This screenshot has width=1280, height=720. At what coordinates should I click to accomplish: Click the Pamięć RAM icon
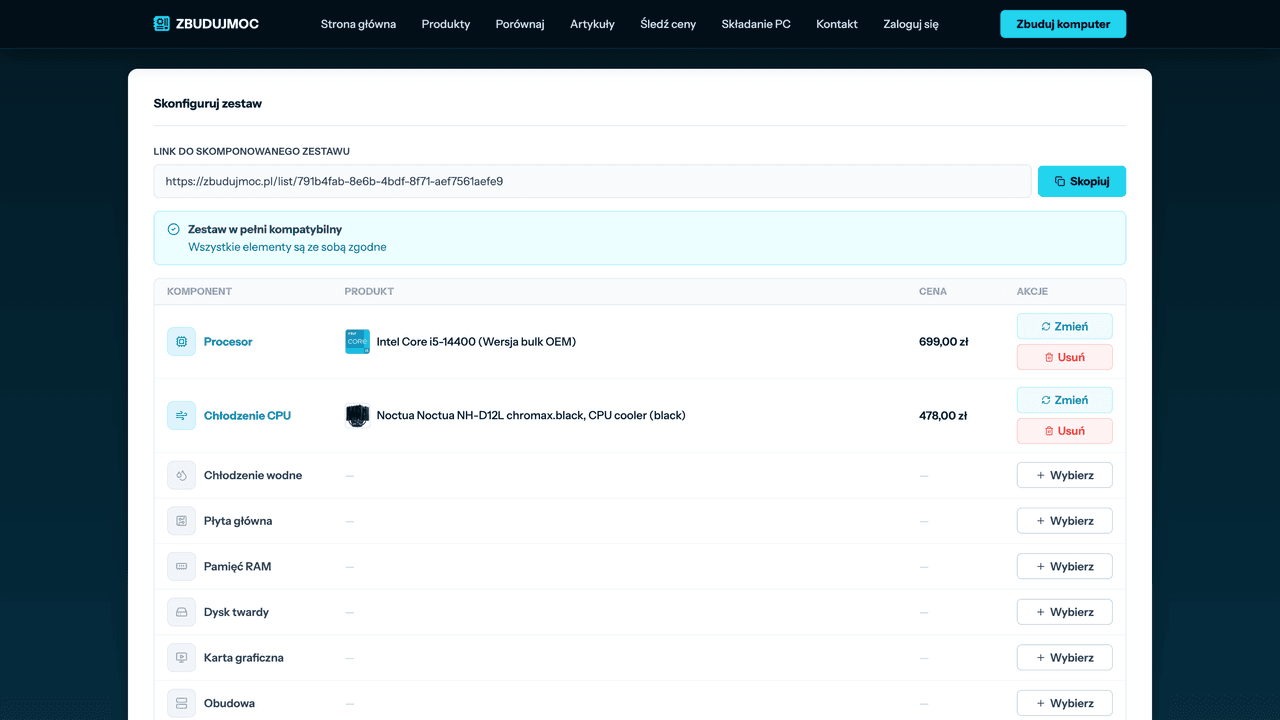click(181, 566)
